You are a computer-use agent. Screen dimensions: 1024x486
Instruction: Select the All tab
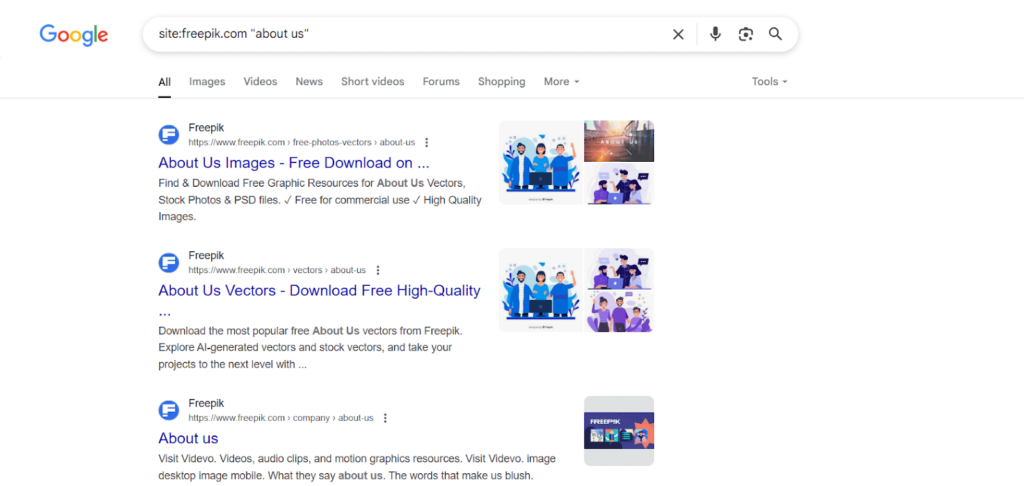165,82
